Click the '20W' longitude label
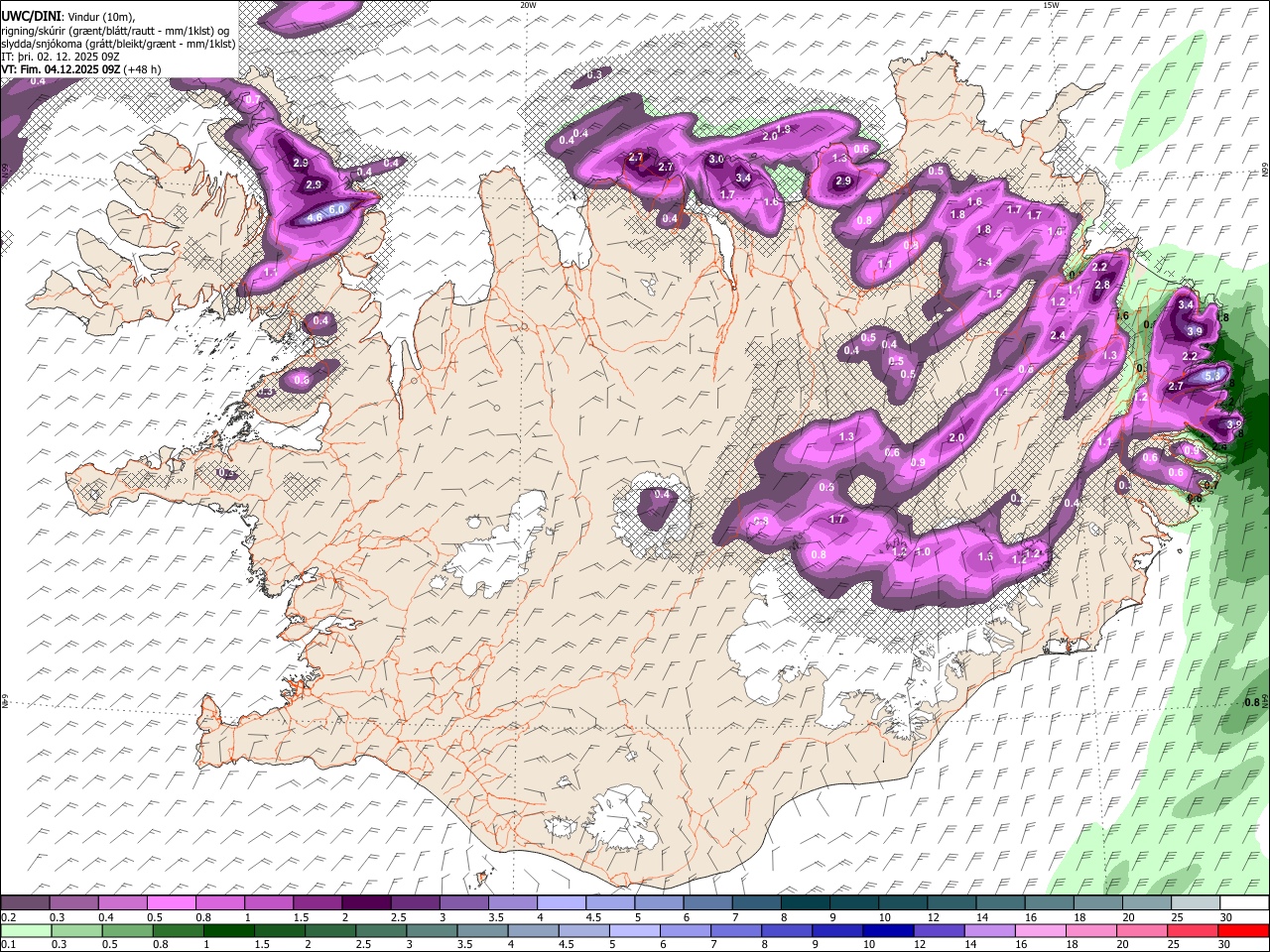 click(529, 5)
